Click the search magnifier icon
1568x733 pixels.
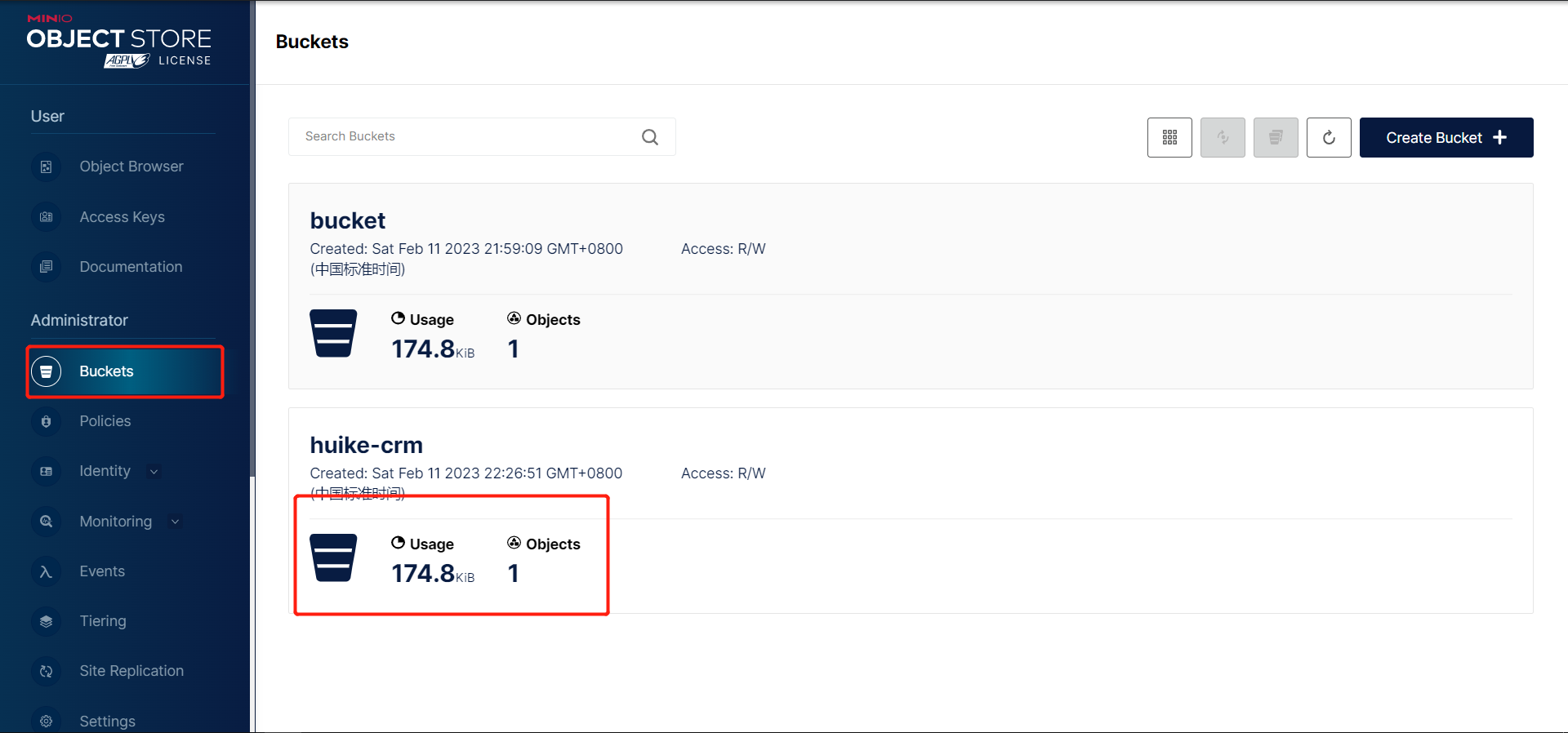(650, 137)
